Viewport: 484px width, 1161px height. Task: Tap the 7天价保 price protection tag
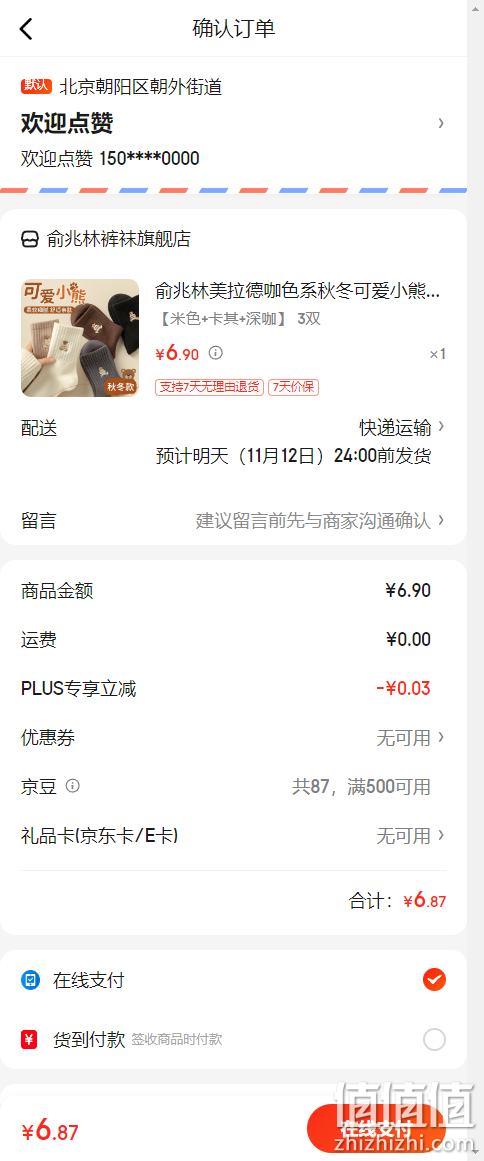click(x=293, y=387)
